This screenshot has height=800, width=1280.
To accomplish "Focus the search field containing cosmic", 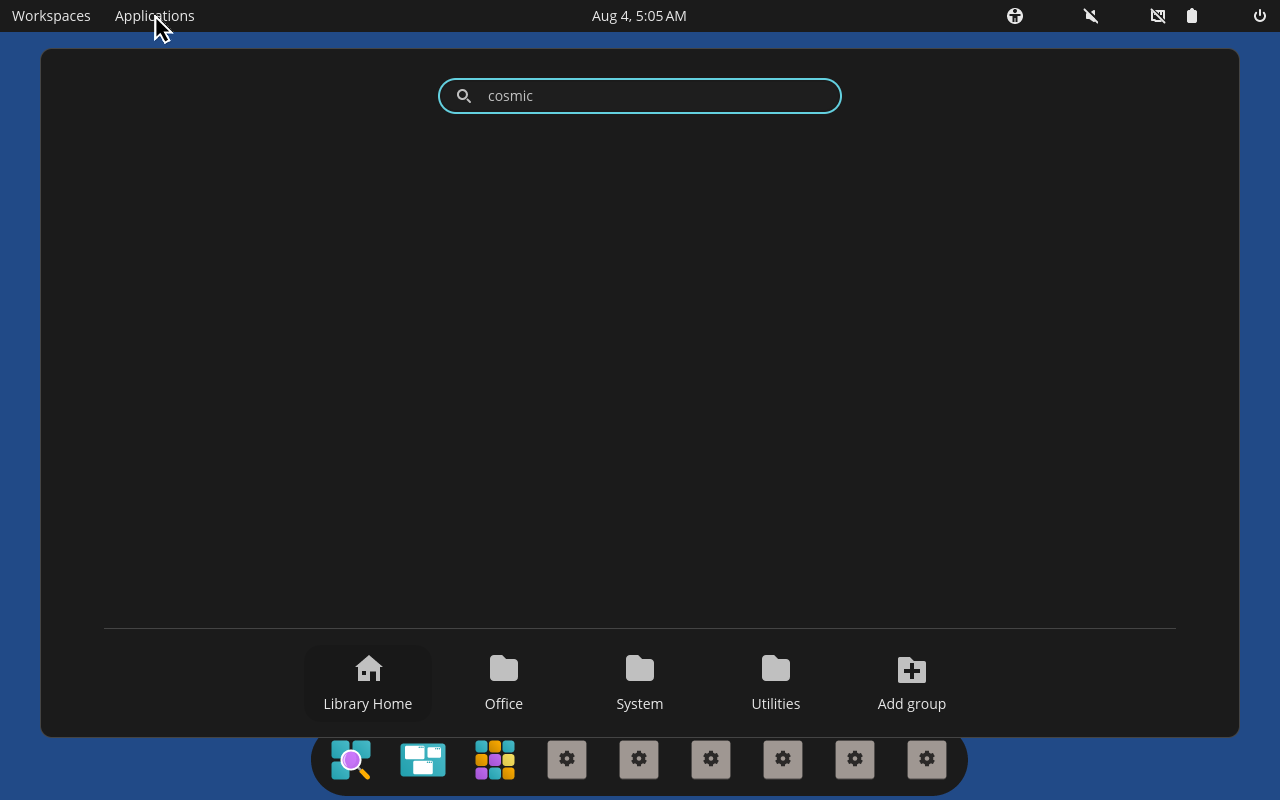I will (x=640, y=96).
